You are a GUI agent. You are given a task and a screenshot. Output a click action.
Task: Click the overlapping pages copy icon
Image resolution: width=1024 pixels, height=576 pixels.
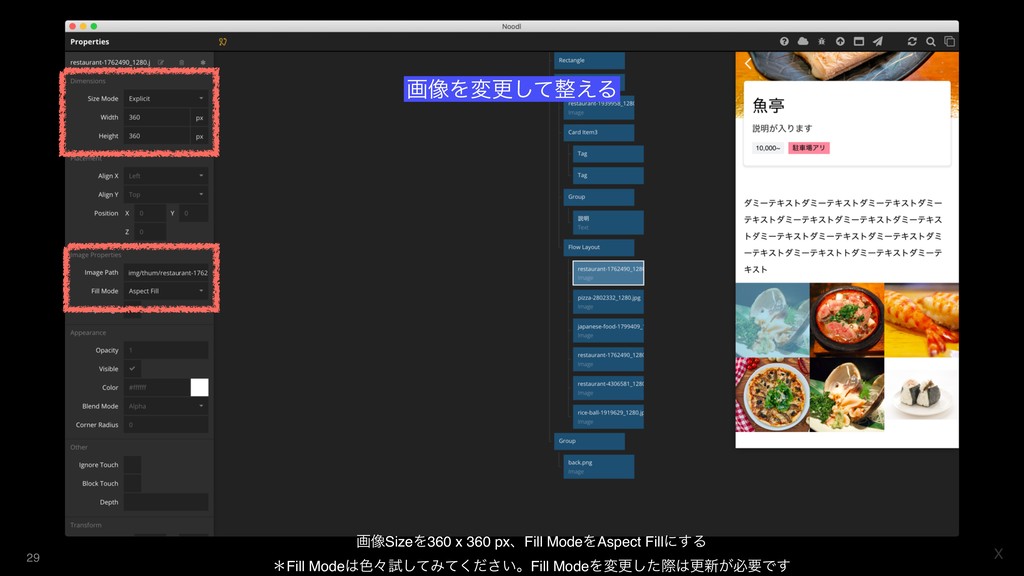(950, 41)
